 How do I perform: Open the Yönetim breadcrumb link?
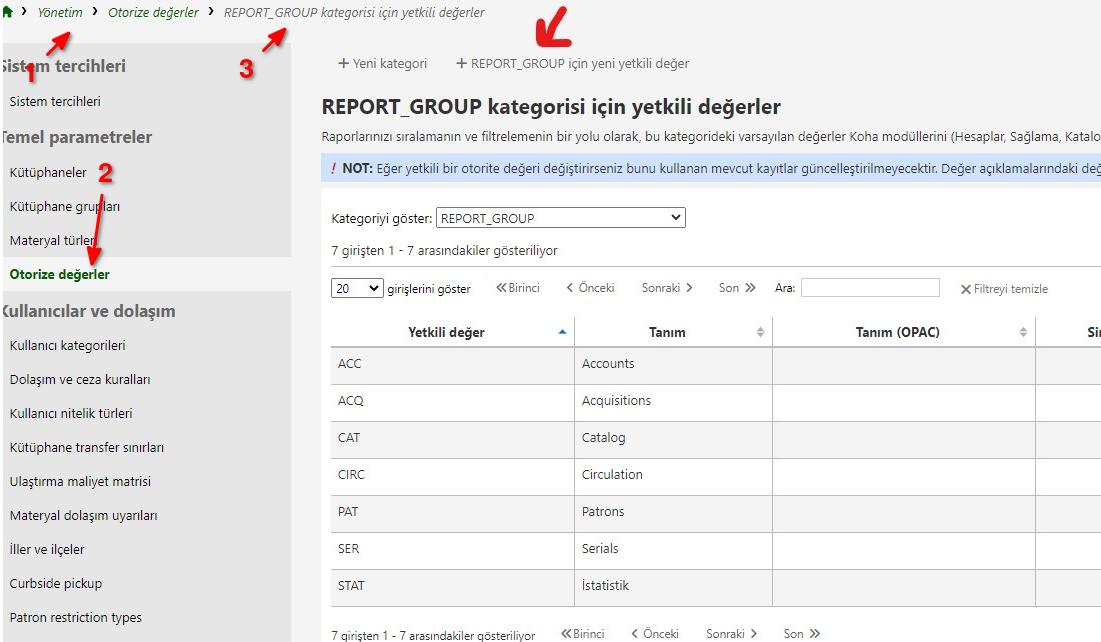point(60,12)
